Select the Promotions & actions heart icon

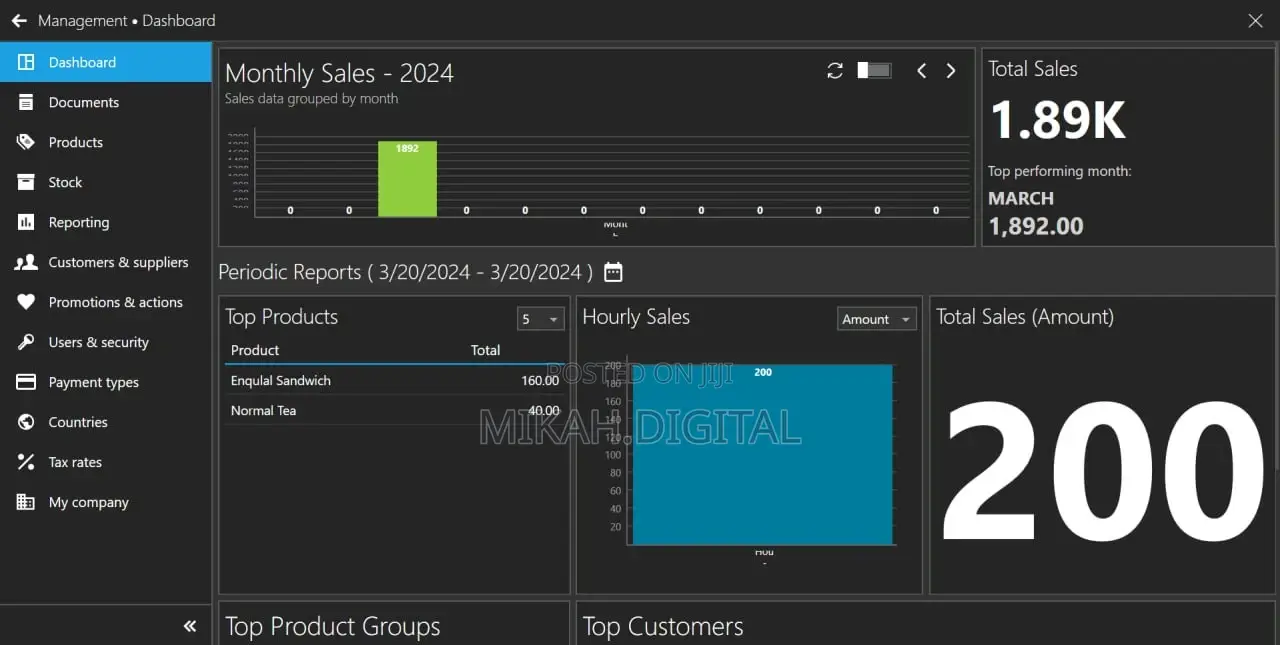26,302
